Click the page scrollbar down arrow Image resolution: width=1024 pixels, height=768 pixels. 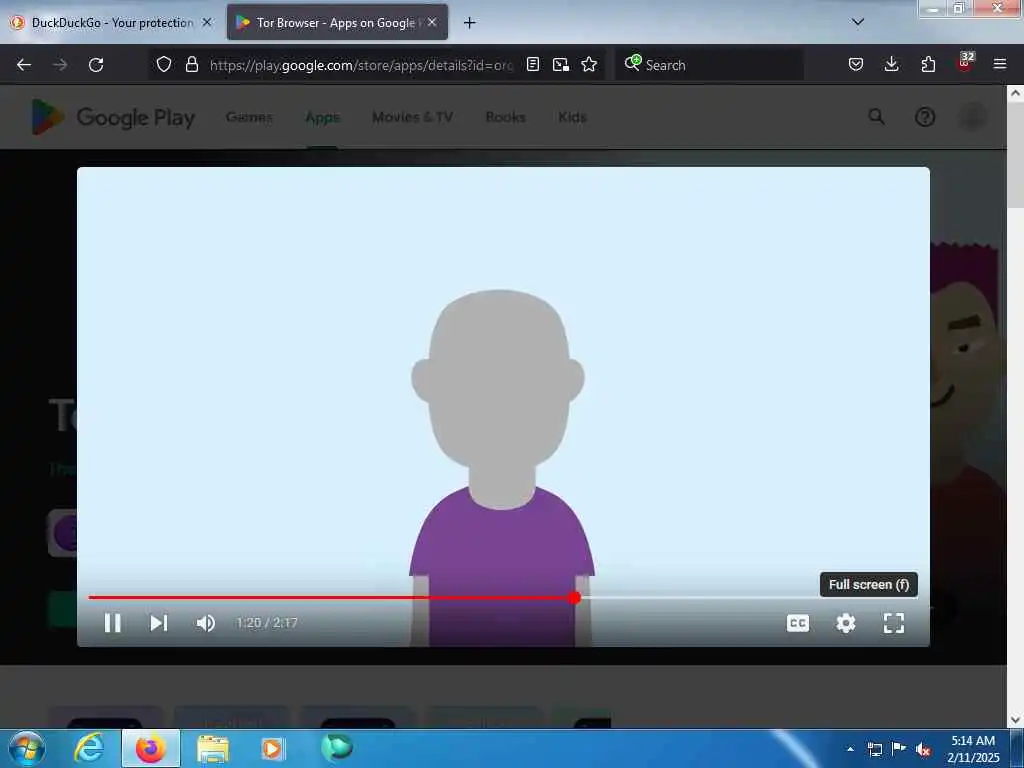(x=1015, y=720)
